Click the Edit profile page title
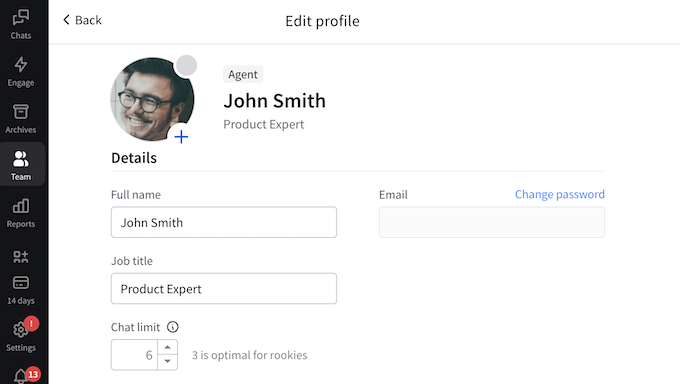Viewport: 680px width, 384px height. 322,21
